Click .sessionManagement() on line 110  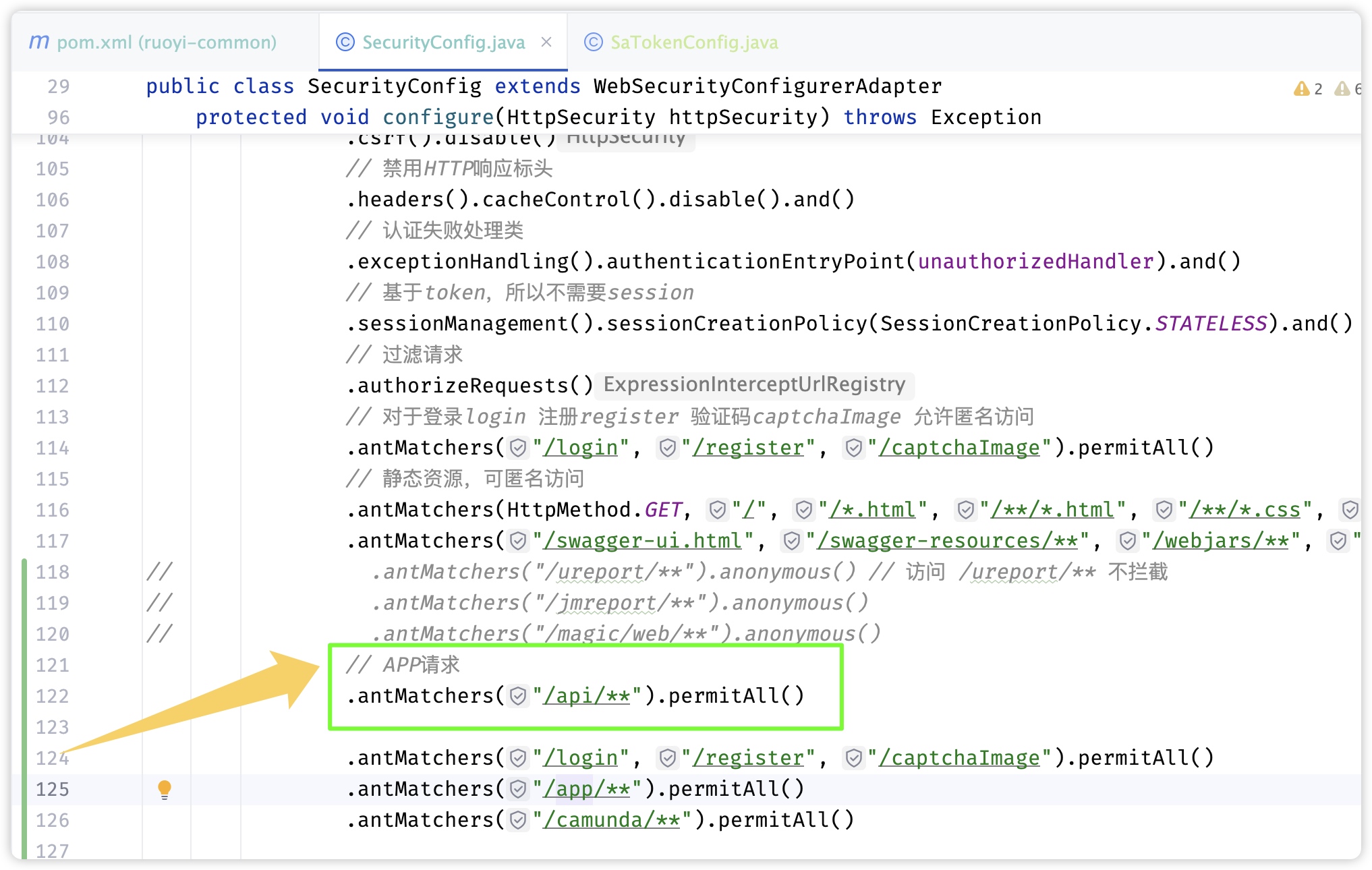(x=470, y=324)
